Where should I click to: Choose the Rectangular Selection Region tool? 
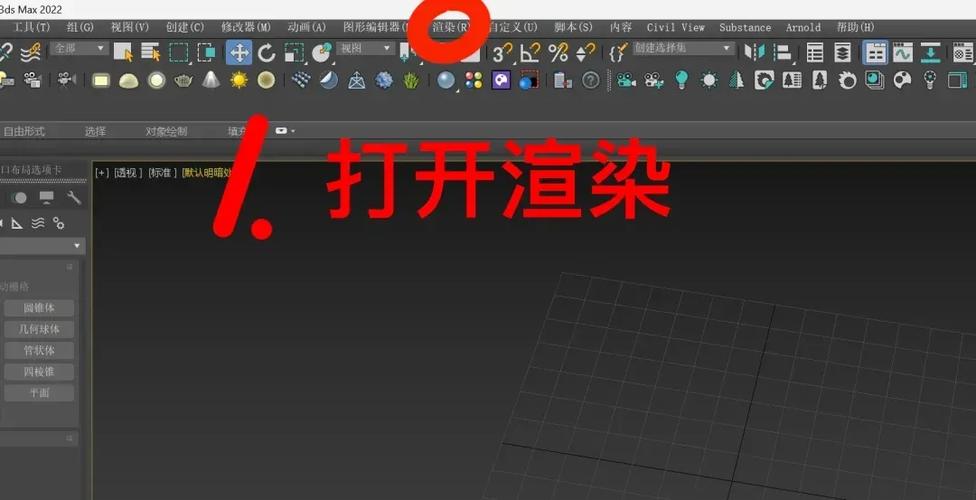click(179, 52)
